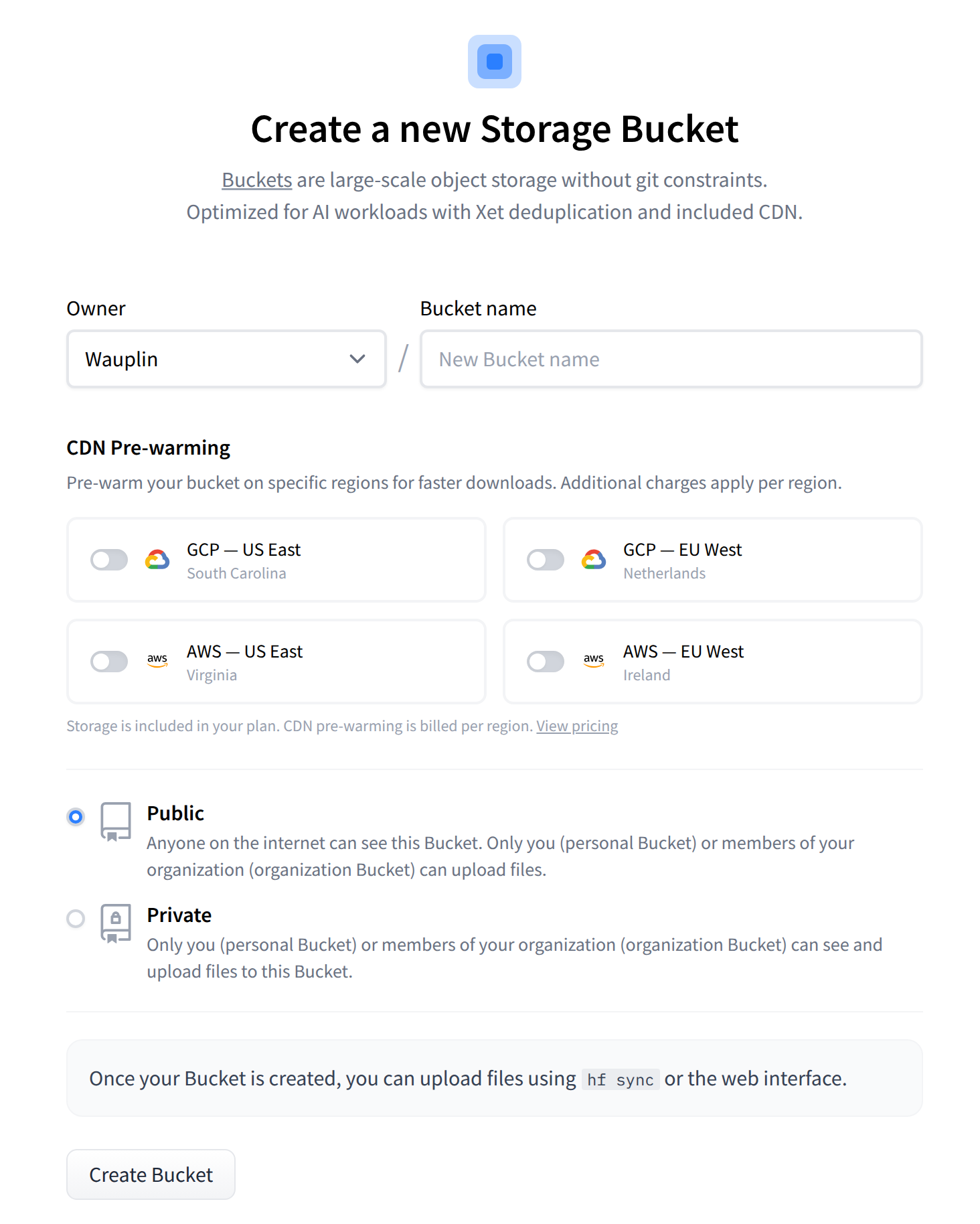This screenshot has height=1224, width=980.
Task: Enable GCP US East pre-warming toggle
Action: tap(109, 560)
